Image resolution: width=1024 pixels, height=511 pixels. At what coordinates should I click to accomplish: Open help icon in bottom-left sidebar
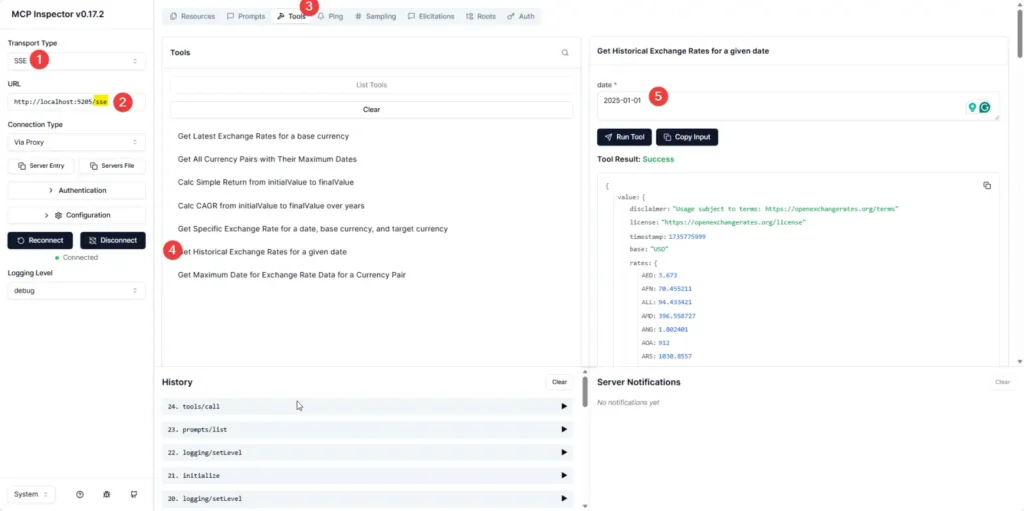[79, 494]
